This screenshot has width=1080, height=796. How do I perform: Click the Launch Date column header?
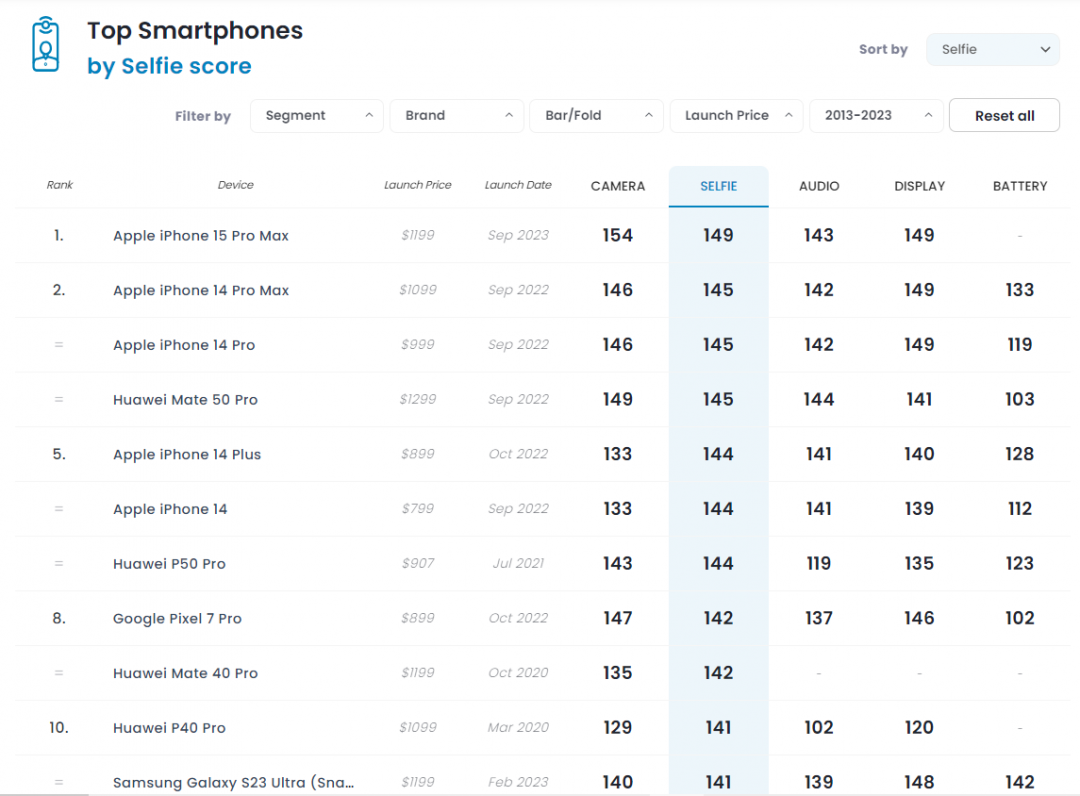(518, 185)
